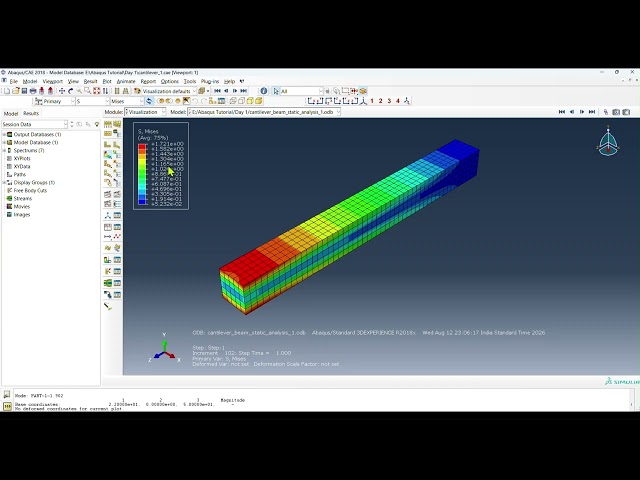Screen dimensions: 640x480
Task: Select XYPlots in the session tree
Action: 22,158
